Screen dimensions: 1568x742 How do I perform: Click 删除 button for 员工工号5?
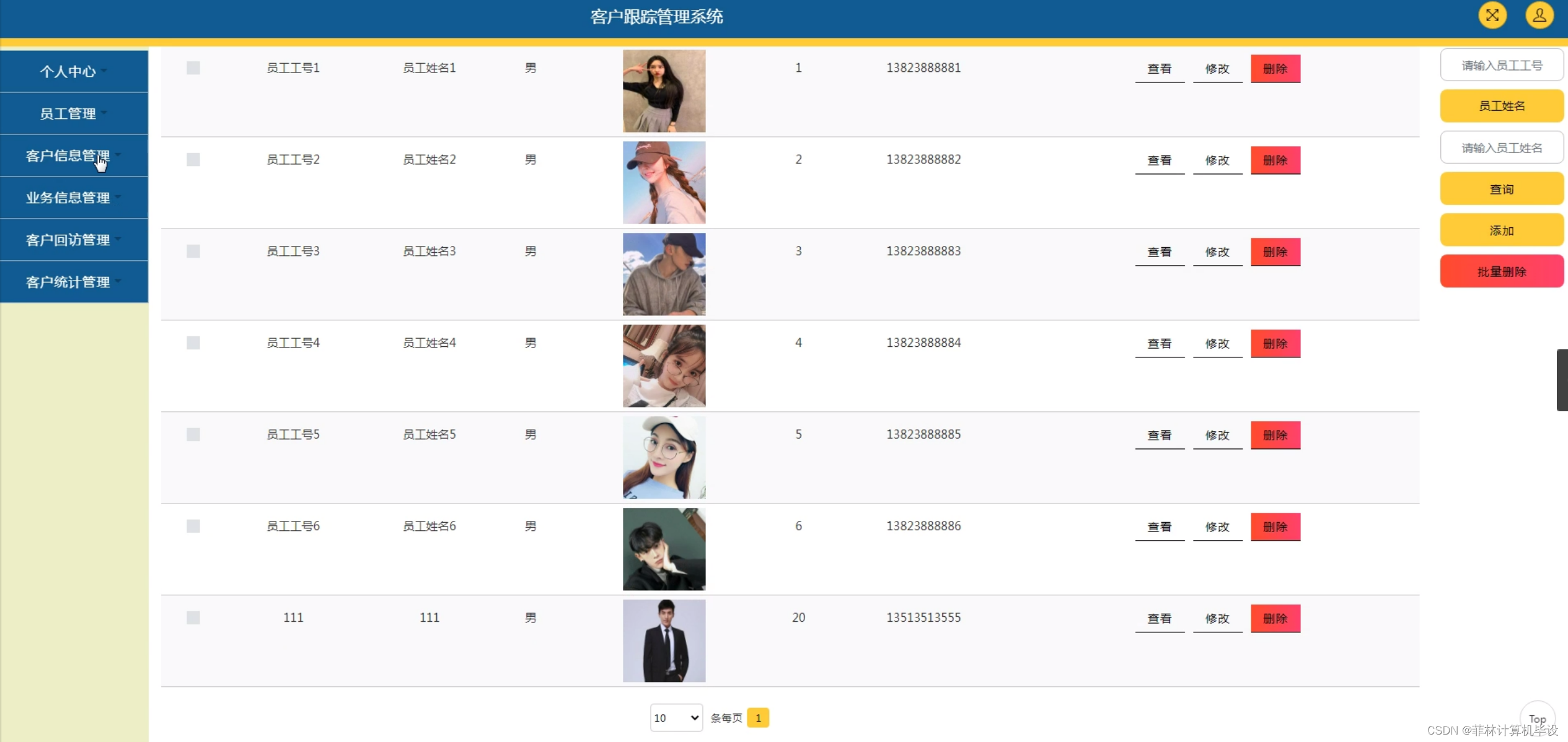pyautogui.click(x=1275, y=435)
